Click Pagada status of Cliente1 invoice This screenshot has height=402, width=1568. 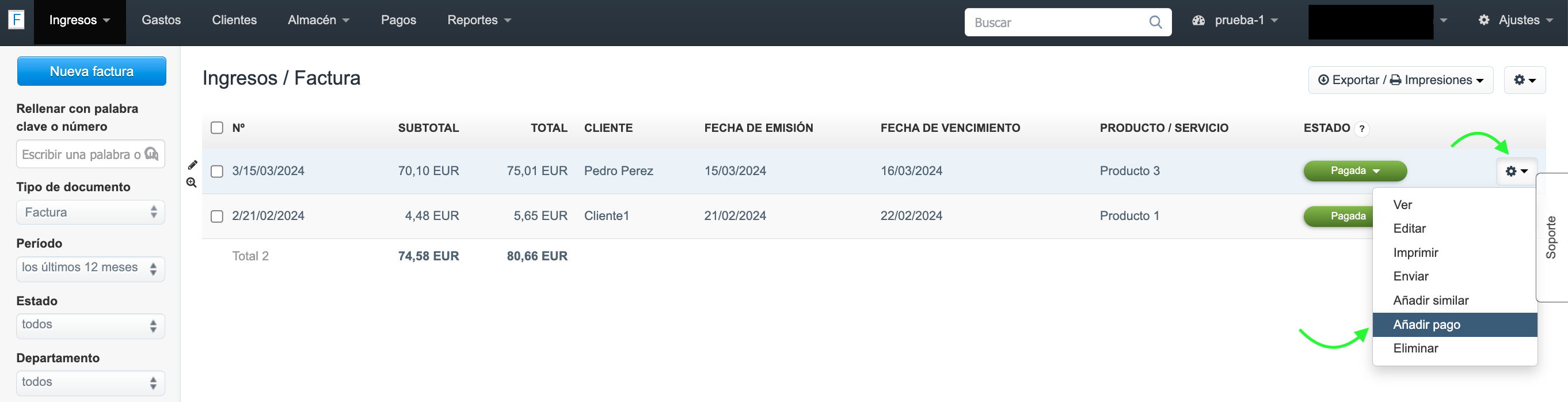click(x=1338, y=216)
